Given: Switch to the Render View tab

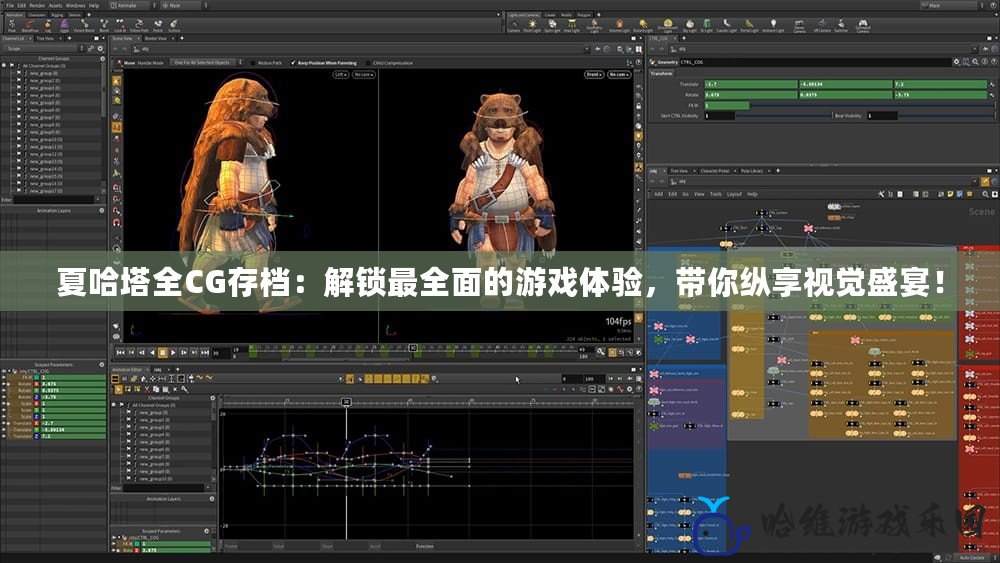Looking at the screenshot, I should (156, 38).
